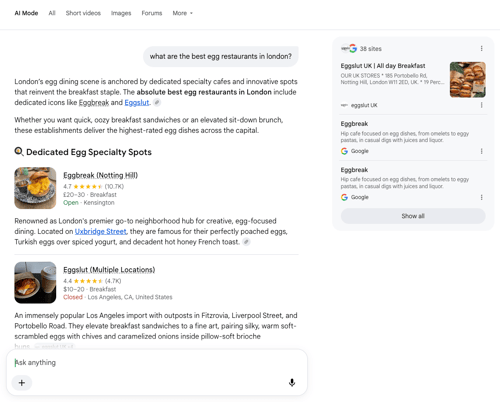Click the Google icon under the first Eggbreak result
This screenshot has height=402, width=500.
tap(344, 151)
